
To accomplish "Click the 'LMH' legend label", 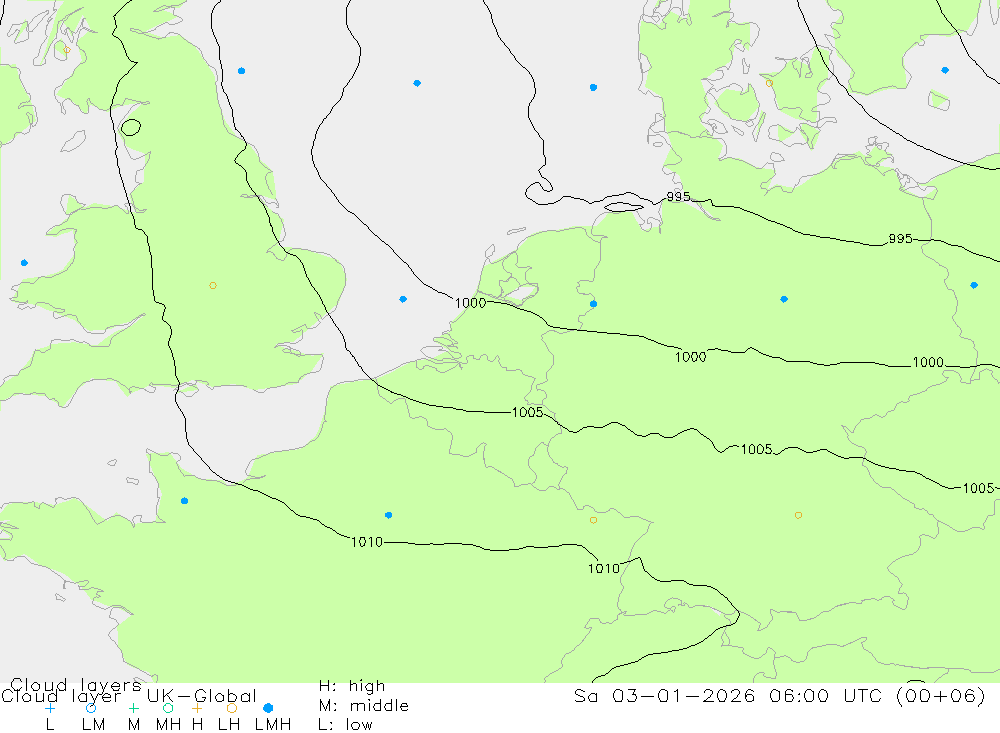I will tap(273, 725).
